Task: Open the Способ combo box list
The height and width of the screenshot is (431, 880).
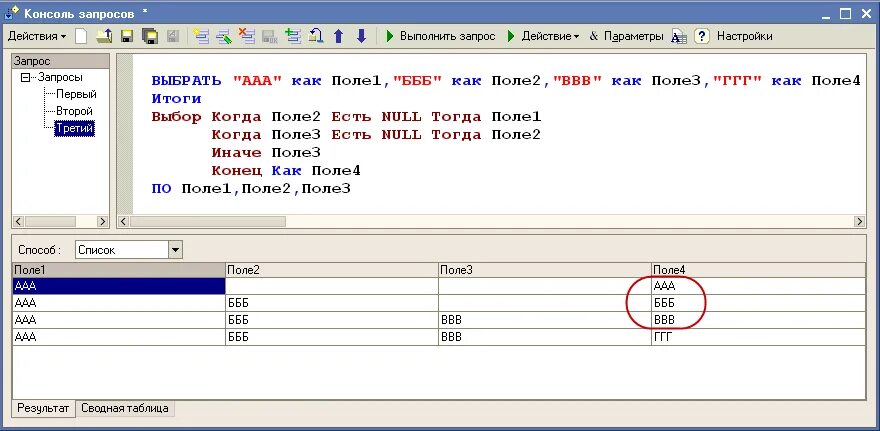Action: click(x=176, y=250)
